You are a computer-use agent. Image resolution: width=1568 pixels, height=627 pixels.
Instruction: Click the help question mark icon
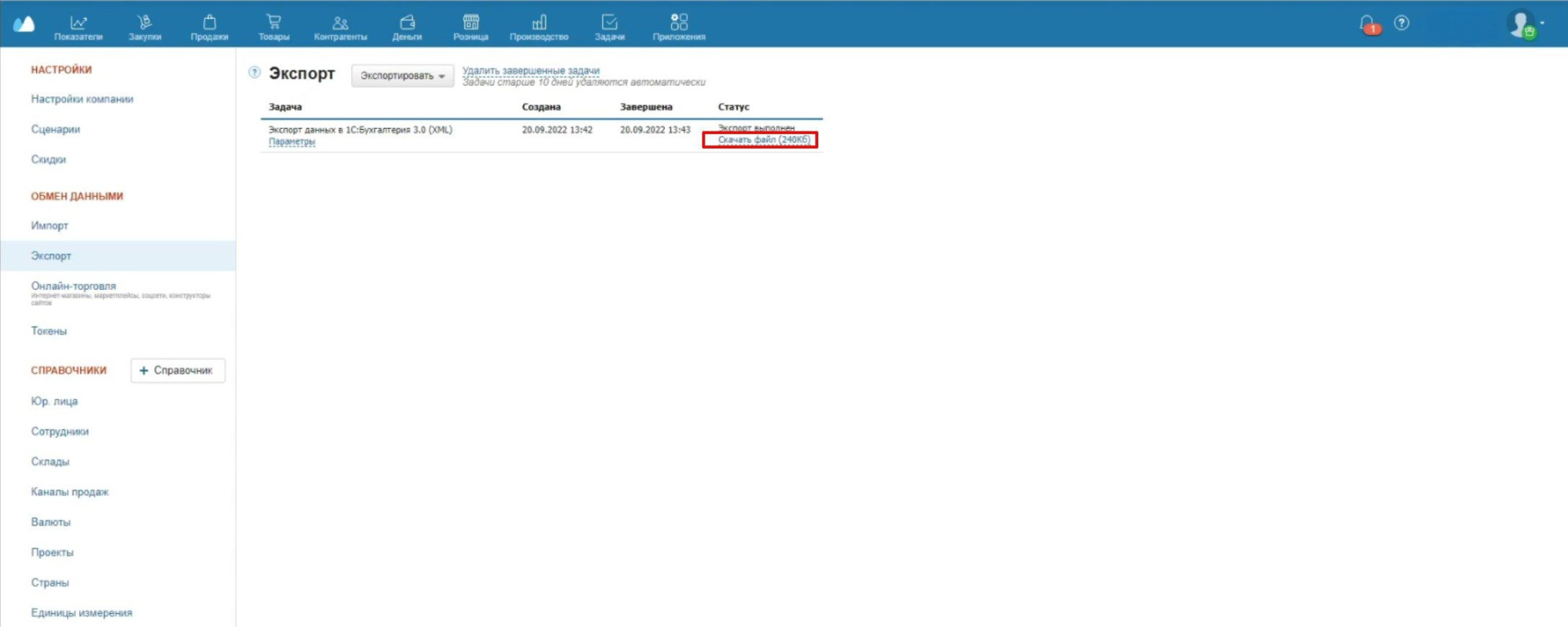coord(1401,23)
